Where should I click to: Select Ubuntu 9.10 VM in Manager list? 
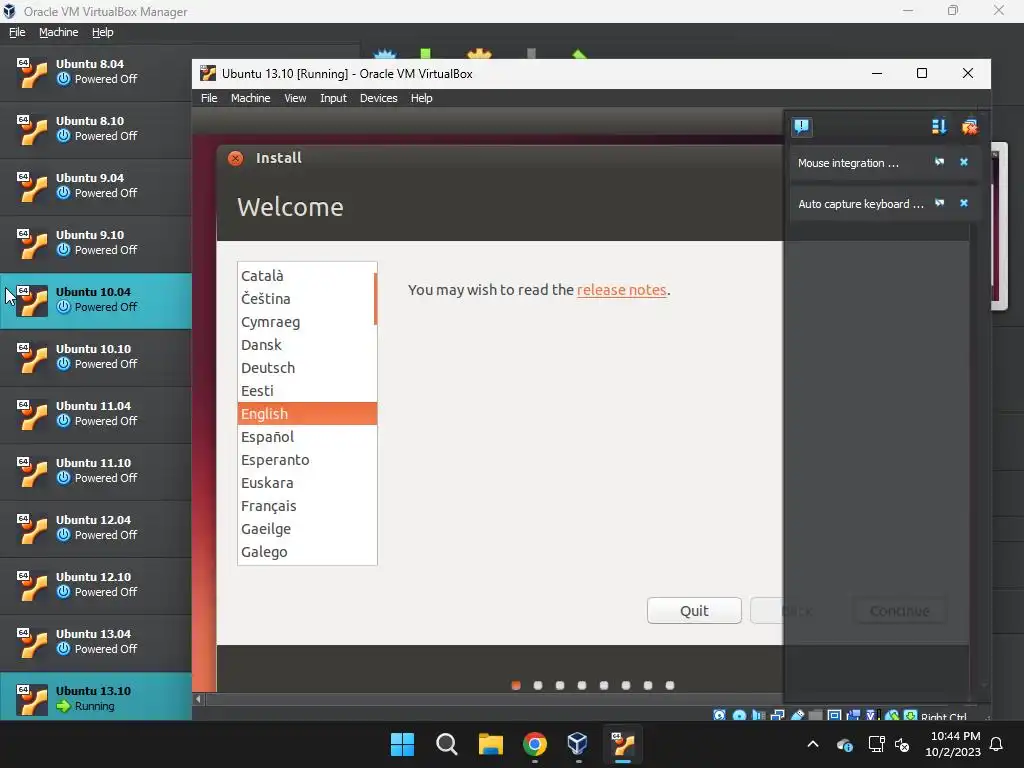[96, 243]
